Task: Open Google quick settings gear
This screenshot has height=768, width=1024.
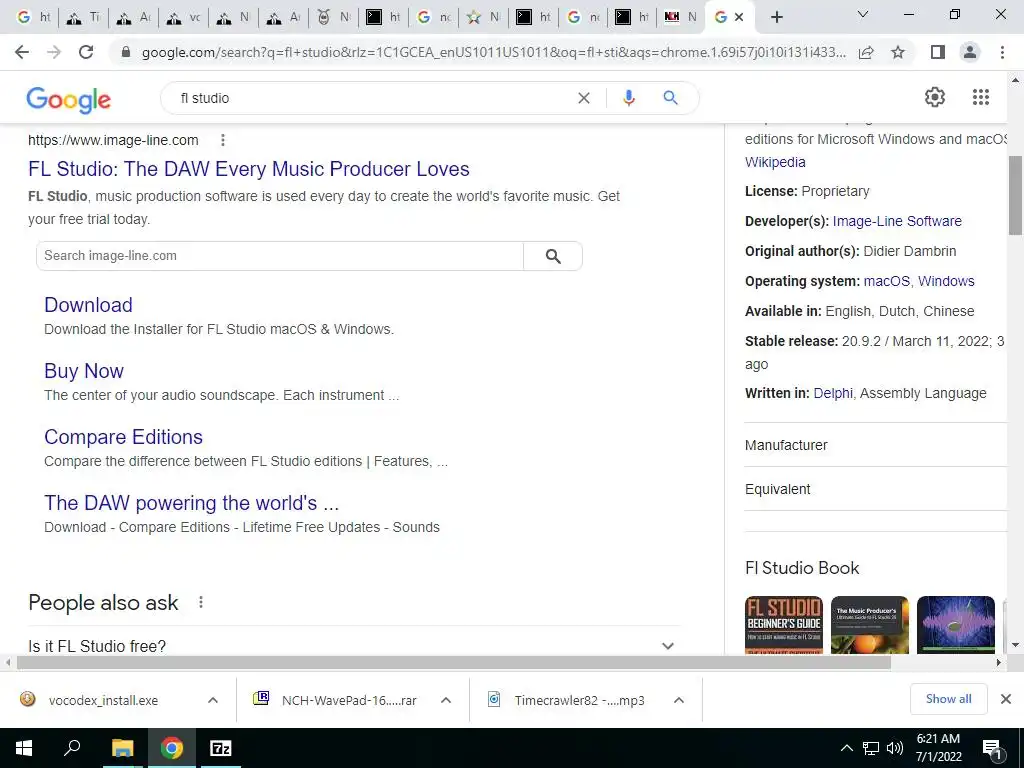Action: (935, 97)
